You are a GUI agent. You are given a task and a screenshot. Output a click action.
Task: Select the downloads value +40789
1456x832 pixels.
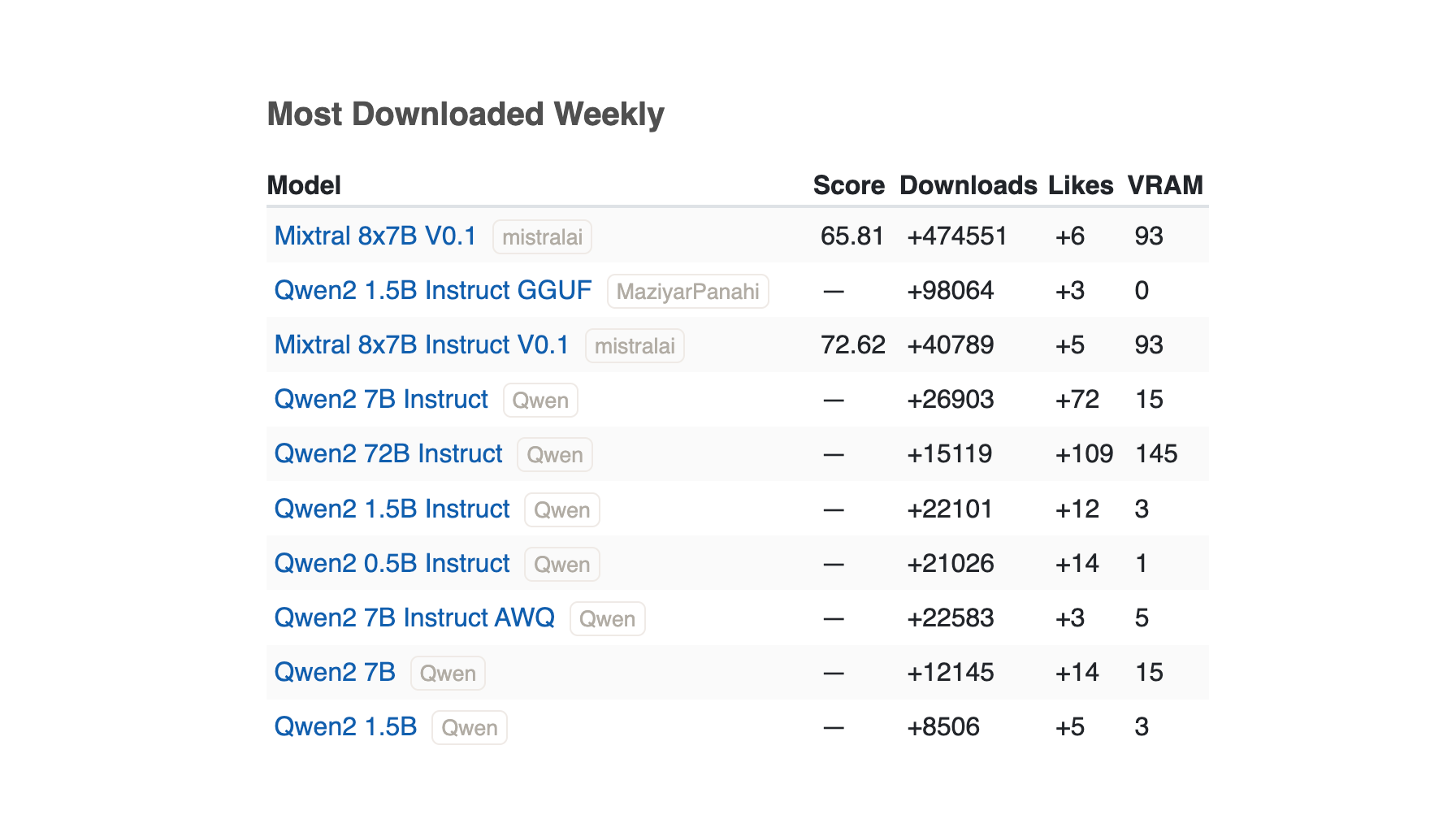click(951, 344)
